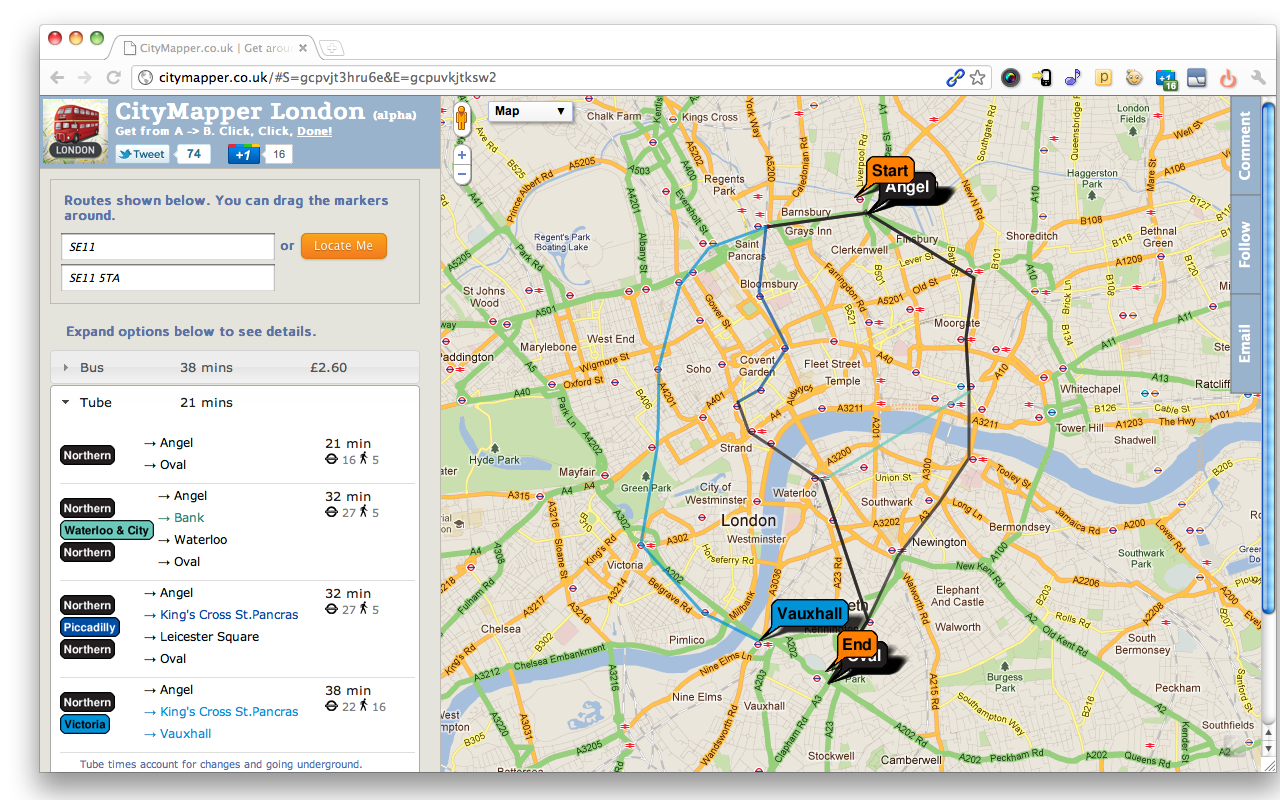Click the Piccadilly line badge
Screen dimensions: 1280x800
point(90,627)
